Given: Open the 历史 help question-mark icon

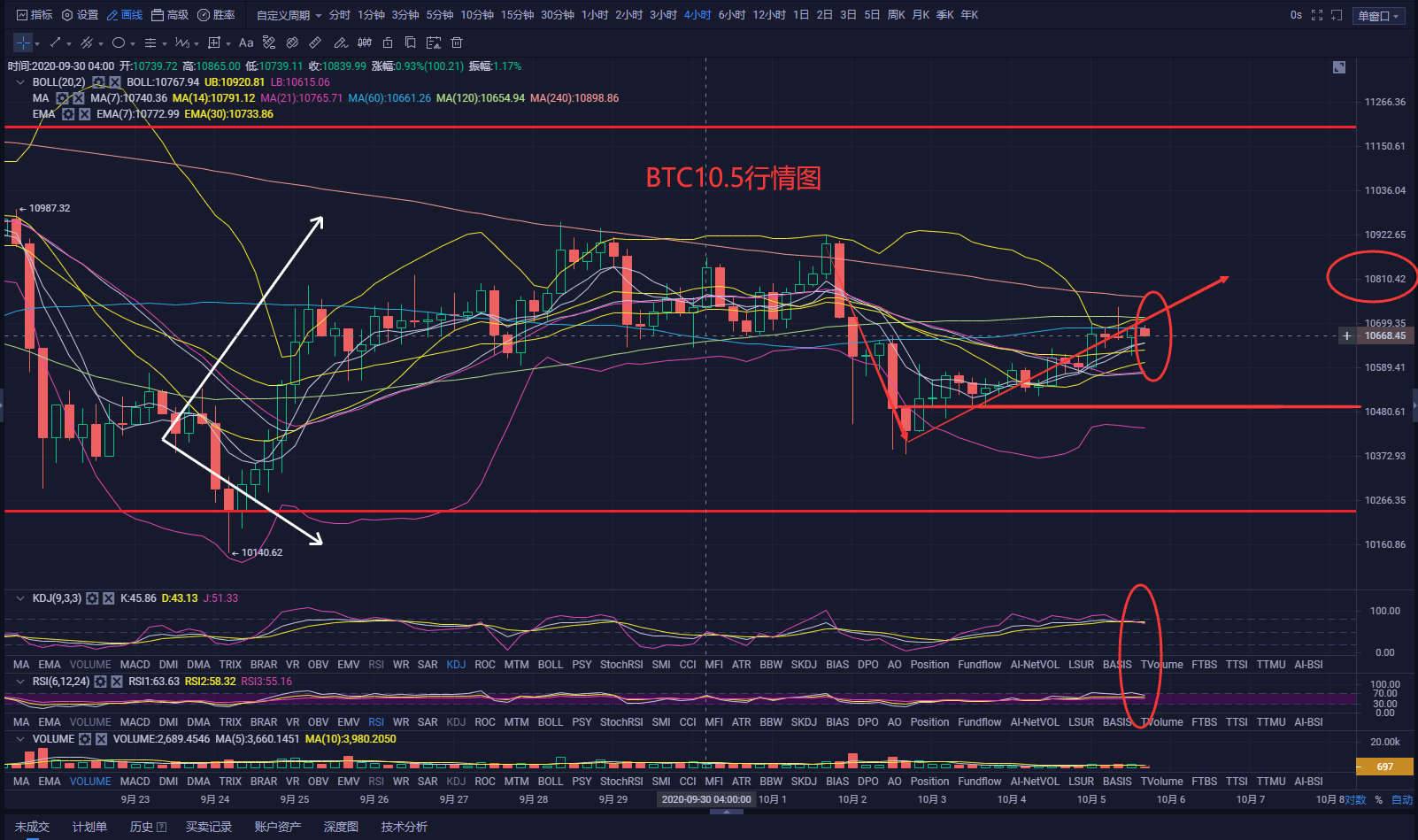Looking at the screenshot, I should click(x=161, y=827).
